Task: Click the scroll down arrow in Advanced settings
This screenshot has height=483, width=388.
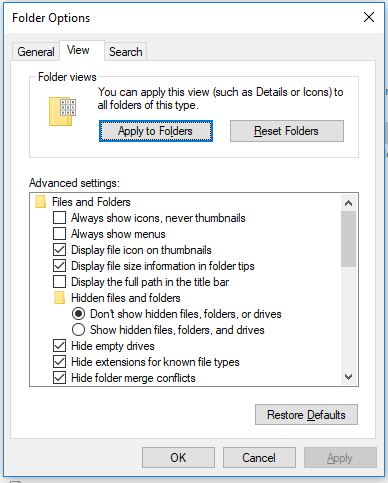Action: pyautogui.click(x=349, y=377)
